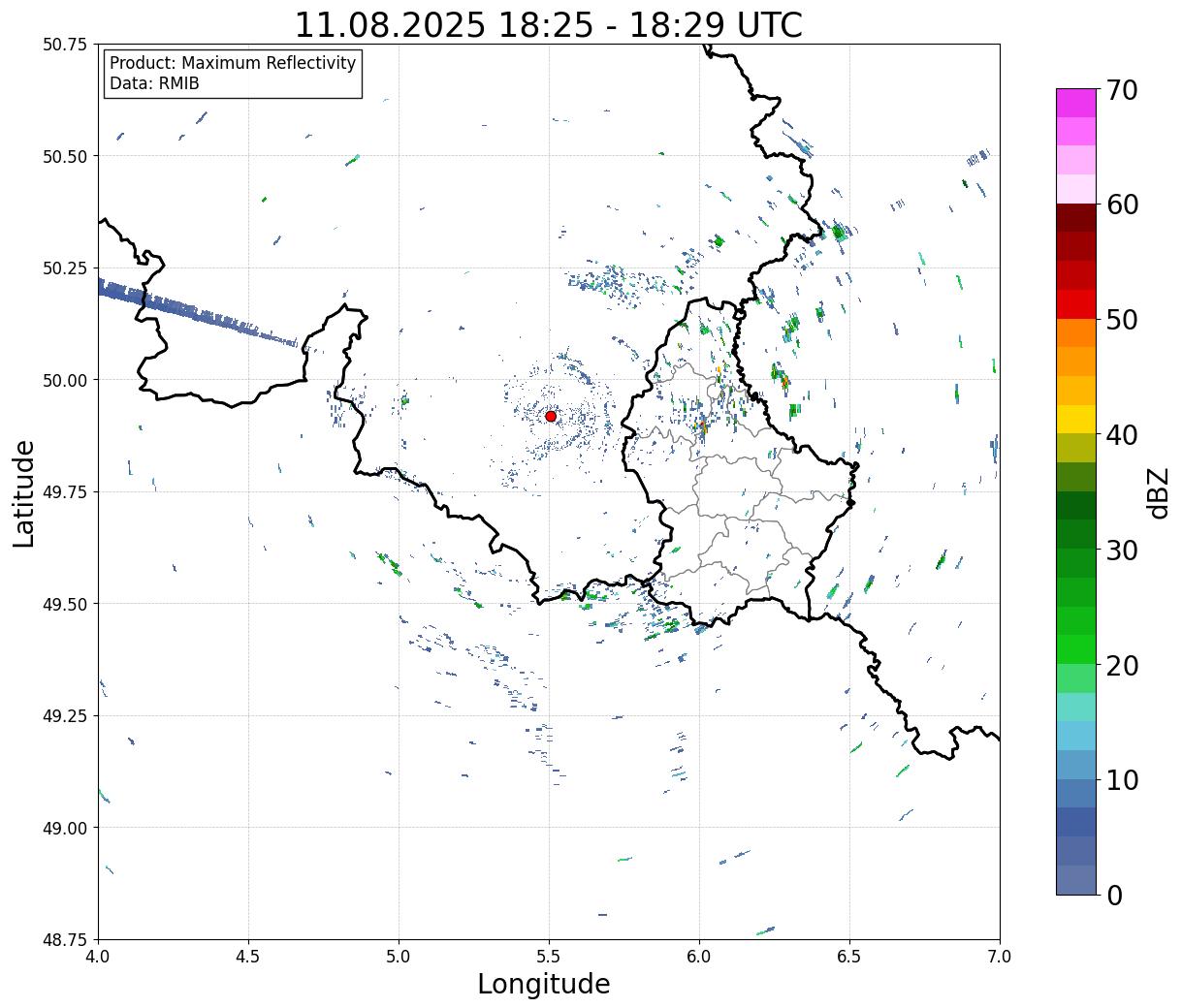Click the longitude tick label 5.0

399,956
